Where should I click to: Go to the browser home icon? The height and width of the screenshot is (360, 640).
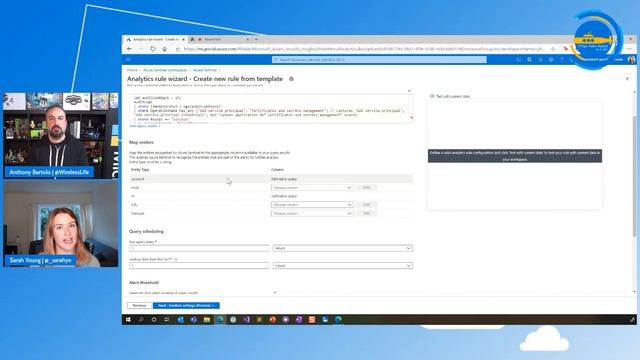pos(164,49)
